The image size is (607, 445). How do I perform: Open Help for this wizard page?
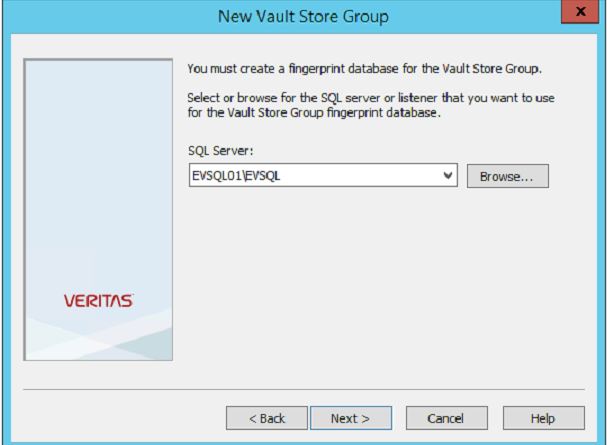pyautogui.click(x=529, y=417)
